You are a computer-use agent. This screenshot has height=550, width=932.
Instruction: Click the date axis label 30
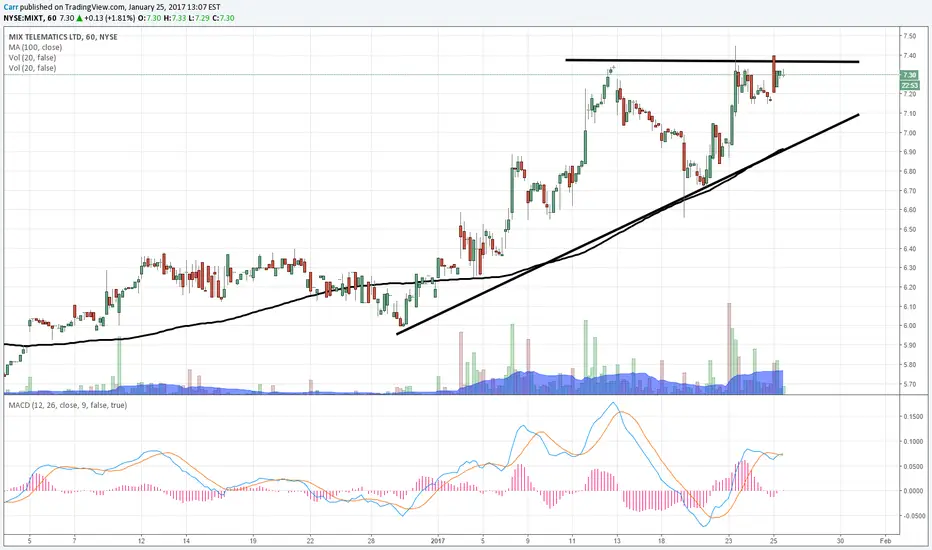[x=840, y=540]
